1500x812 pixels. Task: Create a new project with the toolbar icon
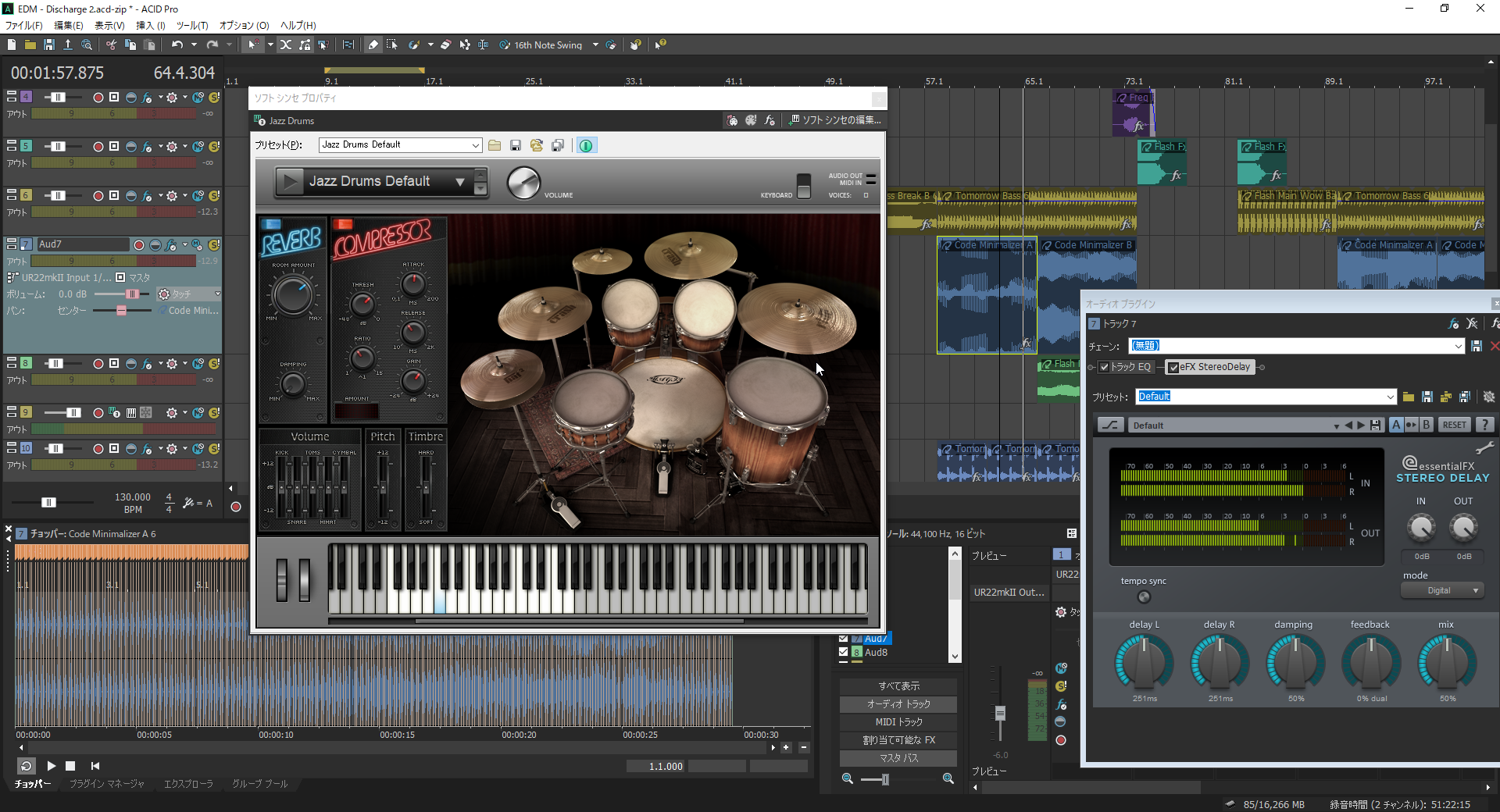[x=12, y=45]
